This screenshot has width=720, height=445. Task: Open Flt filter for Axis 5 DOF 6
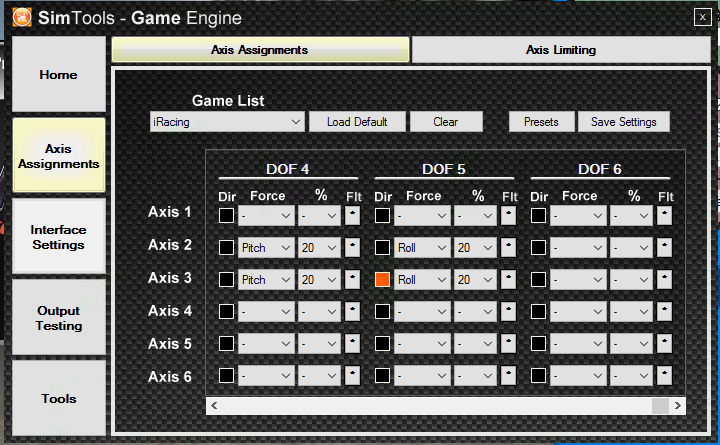coord(664,344)
